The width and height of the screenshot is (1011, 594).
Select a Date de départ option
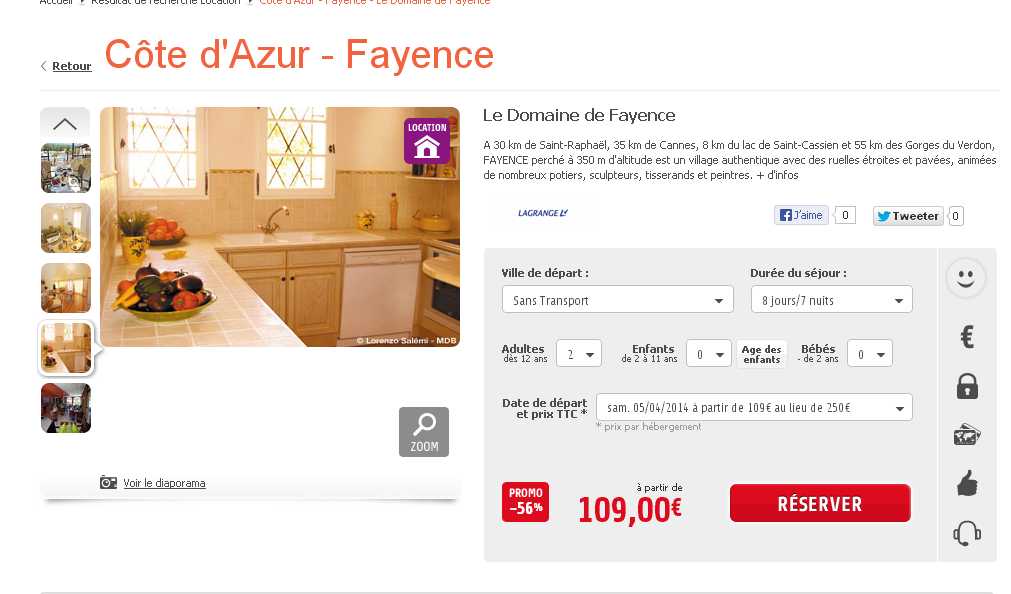click(x=754, y=408)
